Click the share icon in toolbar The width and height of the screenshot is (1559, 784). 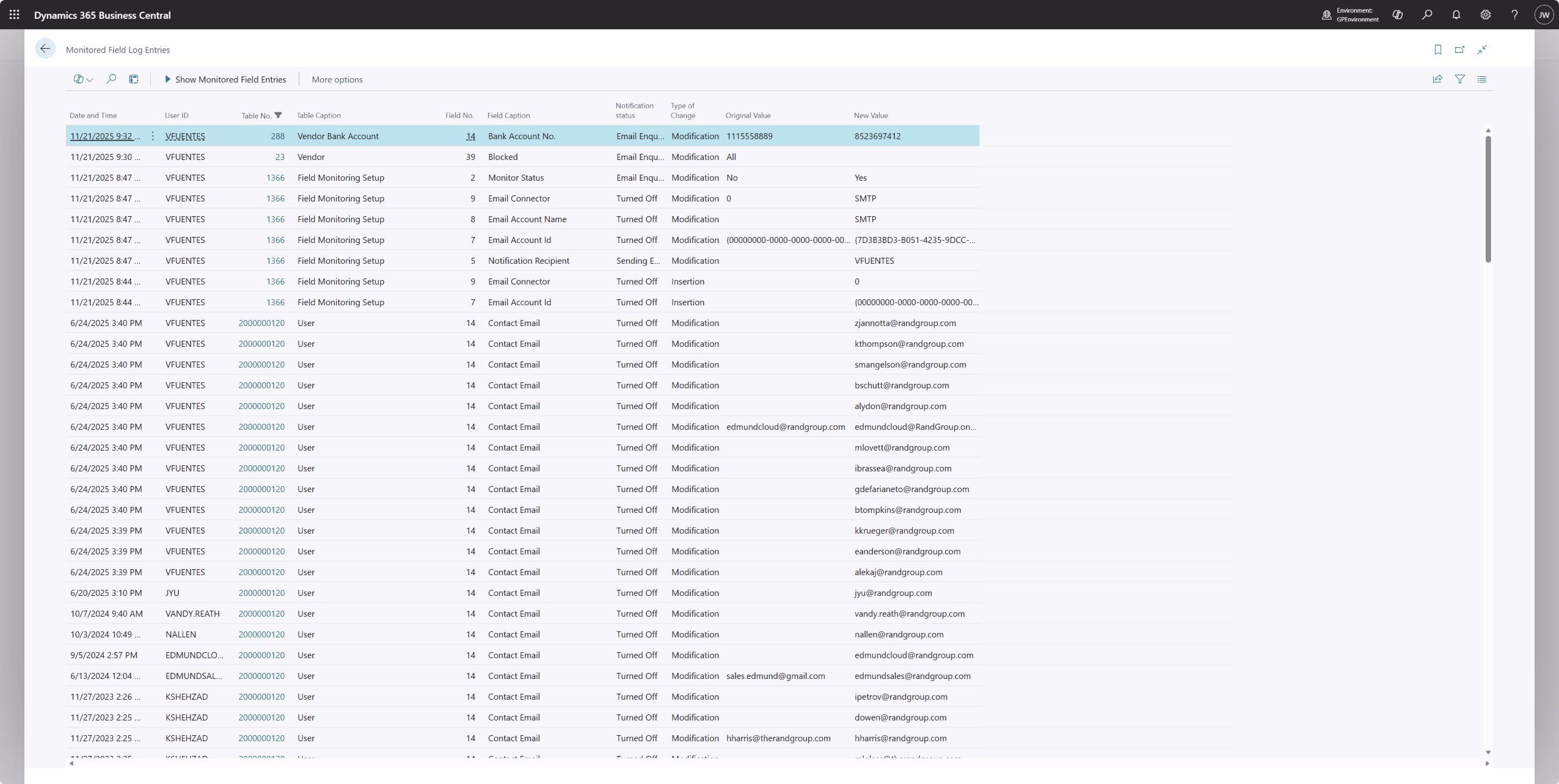pyautogui.click(x=1437, y=79)
